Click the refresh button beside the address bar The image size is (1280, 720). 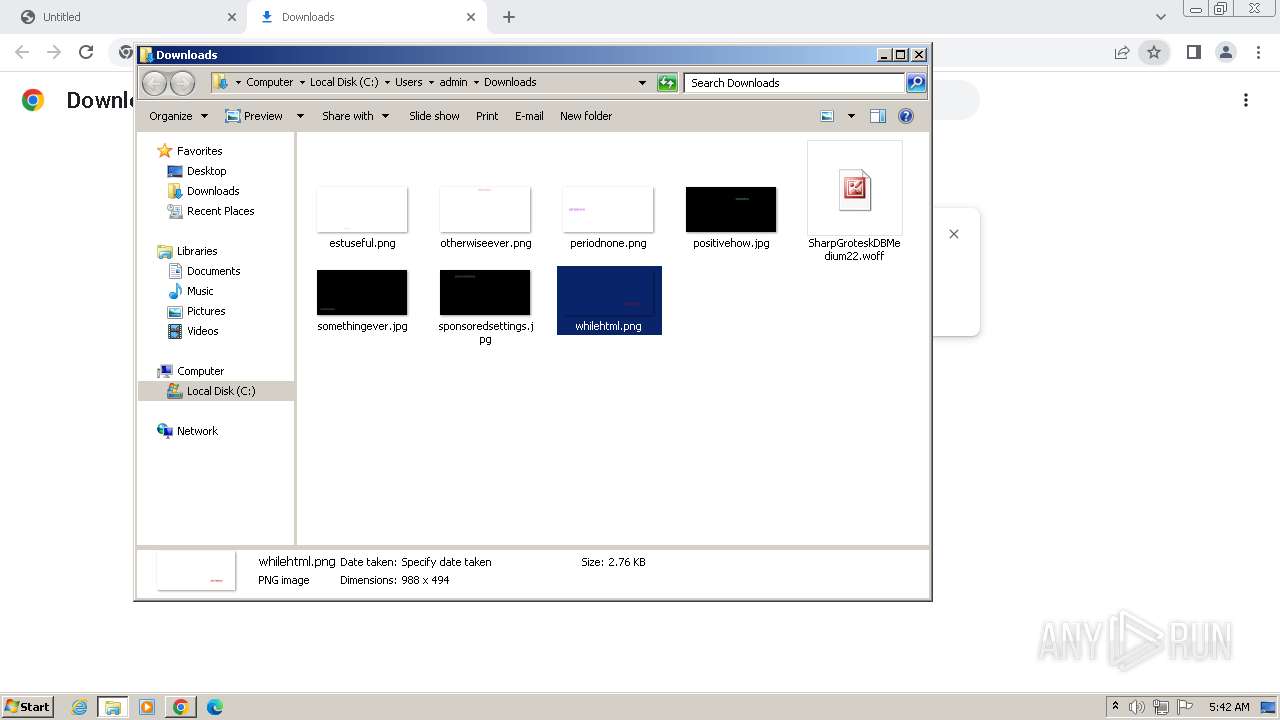[x=667, y=83]
